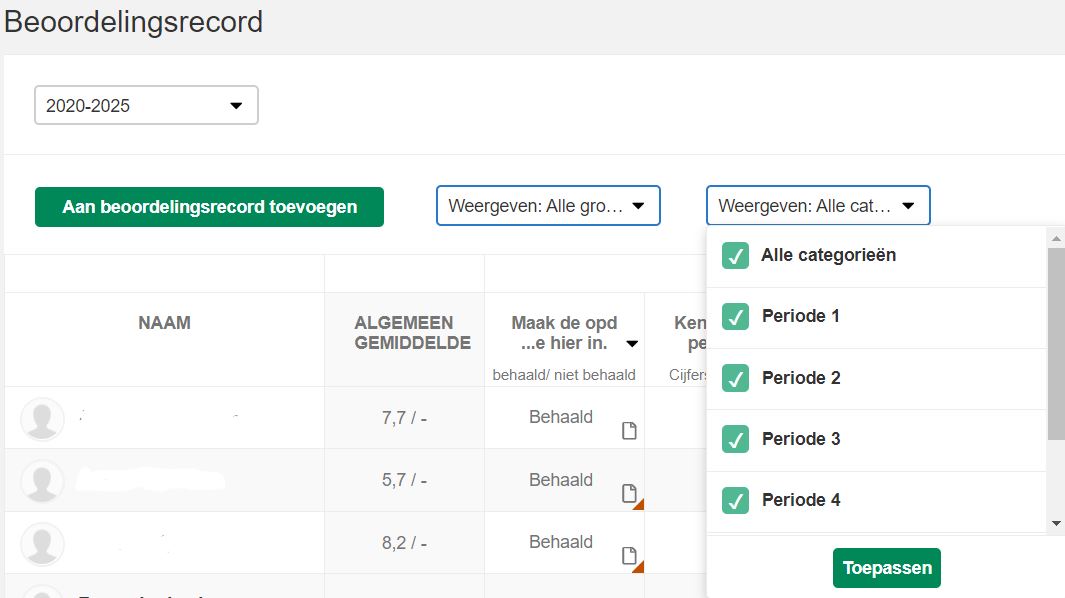The height and width of the screenshot is (598, 1065).
Task: Toggle the Periode 3 checkbox
Action: tap(735, 439)
